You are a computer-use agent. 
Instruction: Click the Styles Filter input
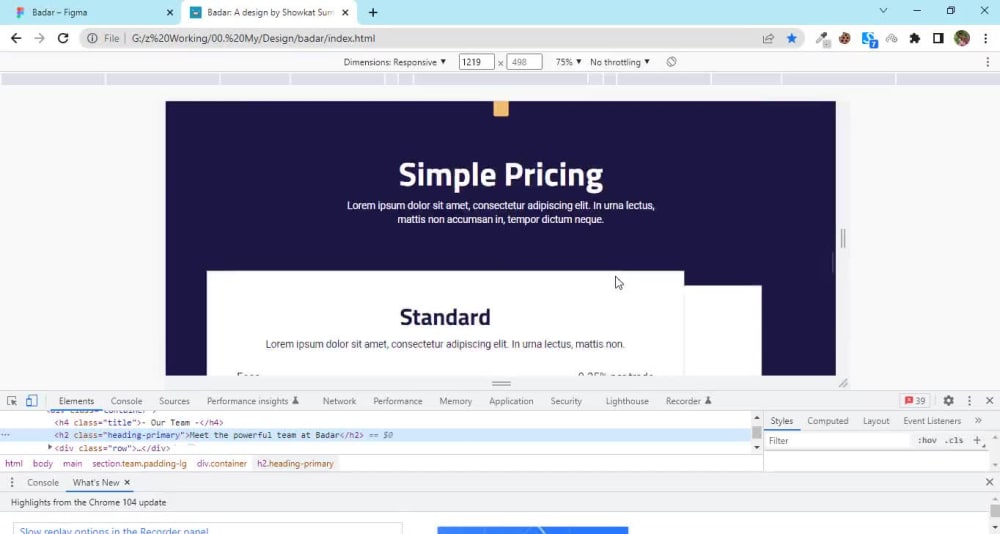[x=837, y=440]
